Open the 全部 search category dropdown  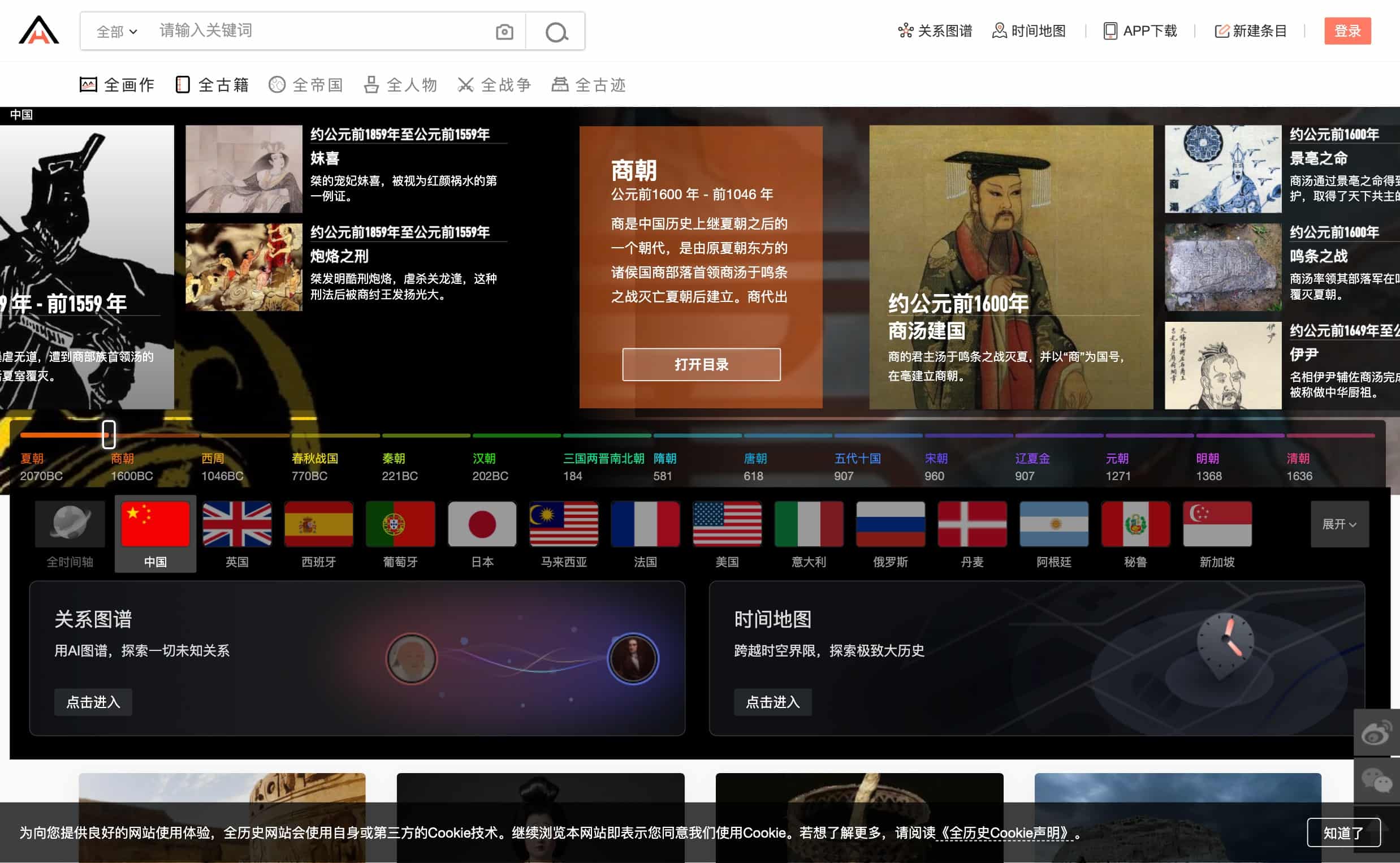[x=117, y=32]
